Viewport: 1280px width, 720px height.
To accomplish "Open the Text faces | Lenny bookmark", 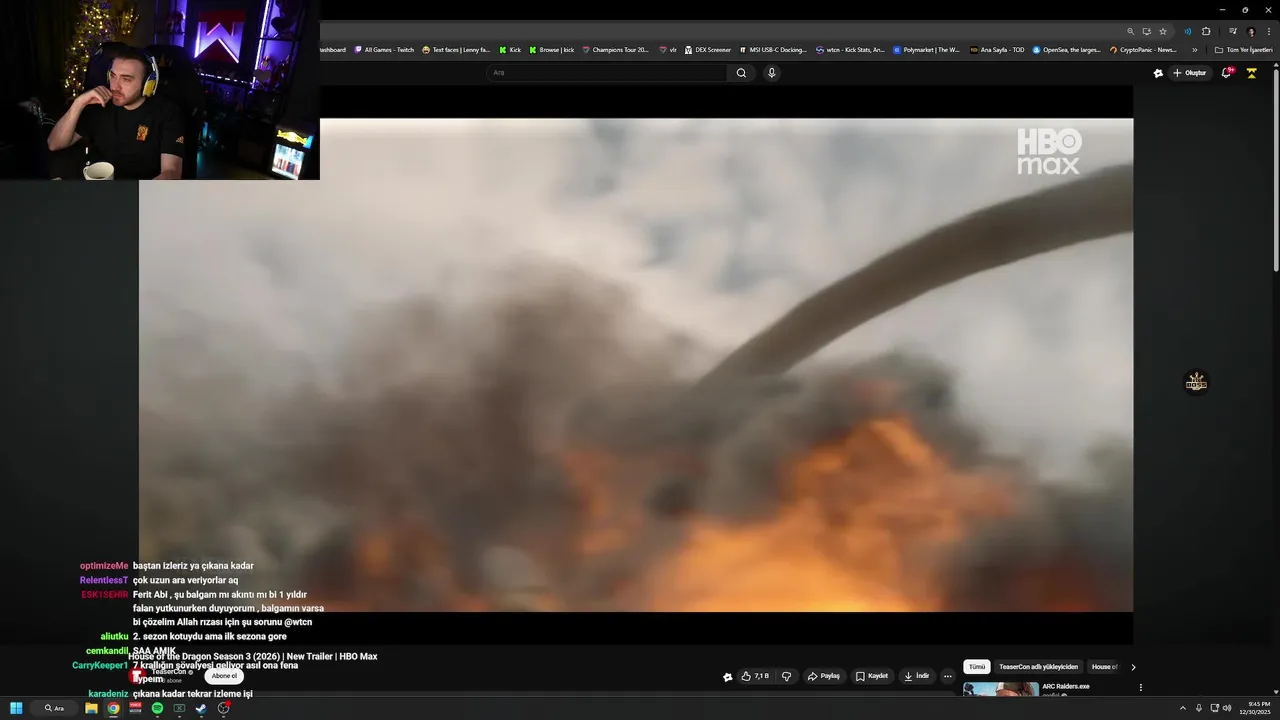I will [456, 50].
